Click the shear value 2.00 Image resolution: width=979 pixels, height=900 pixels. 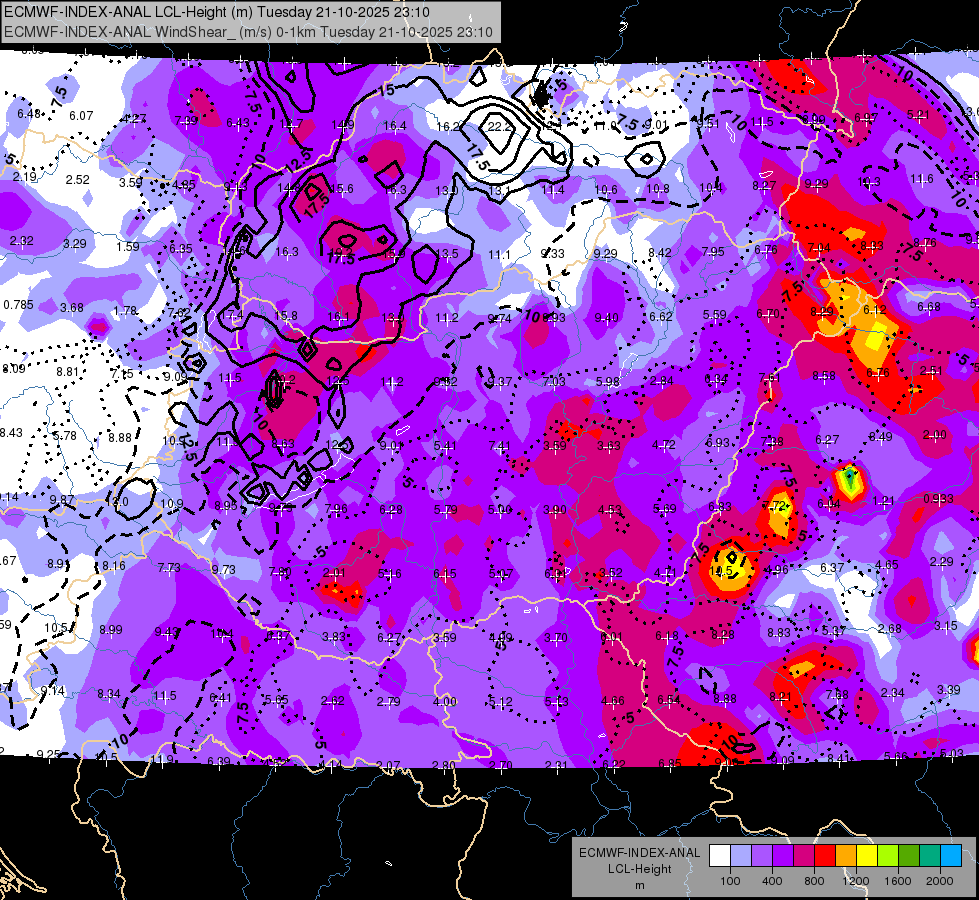(935, 435)
